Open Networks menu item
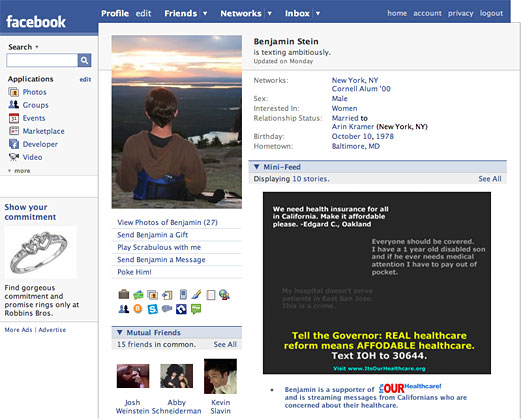This screenshot has height=420, width=525. 241,13
